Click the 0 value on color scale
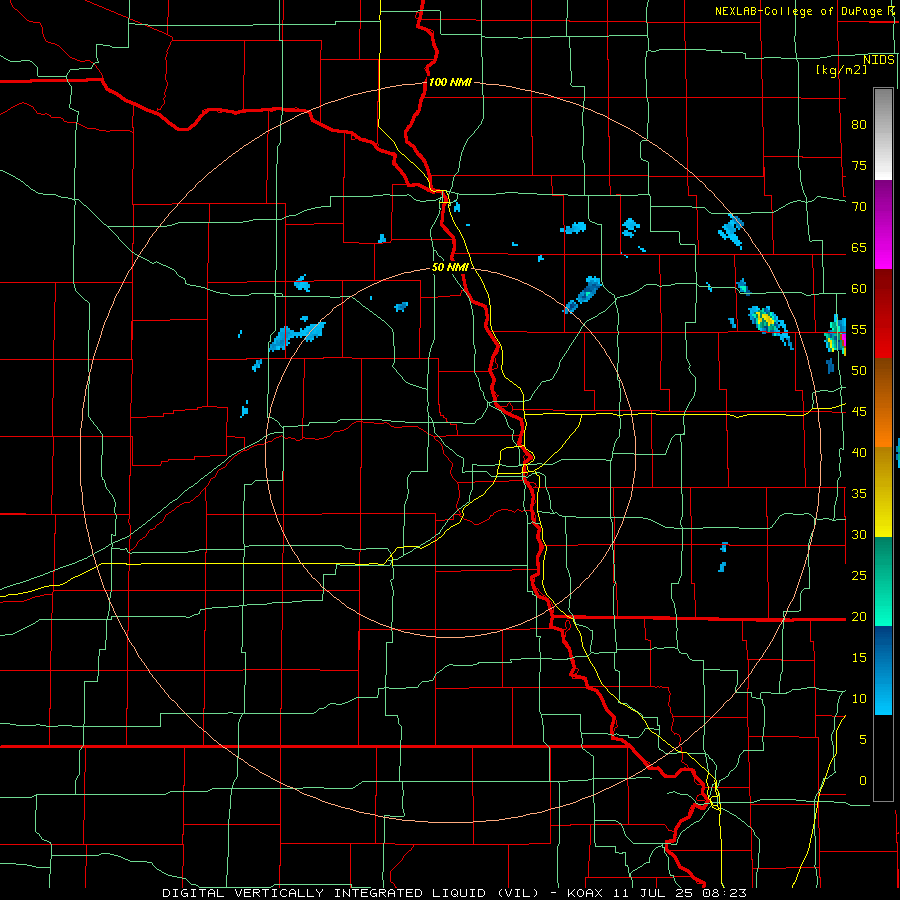 pos(863,781)
